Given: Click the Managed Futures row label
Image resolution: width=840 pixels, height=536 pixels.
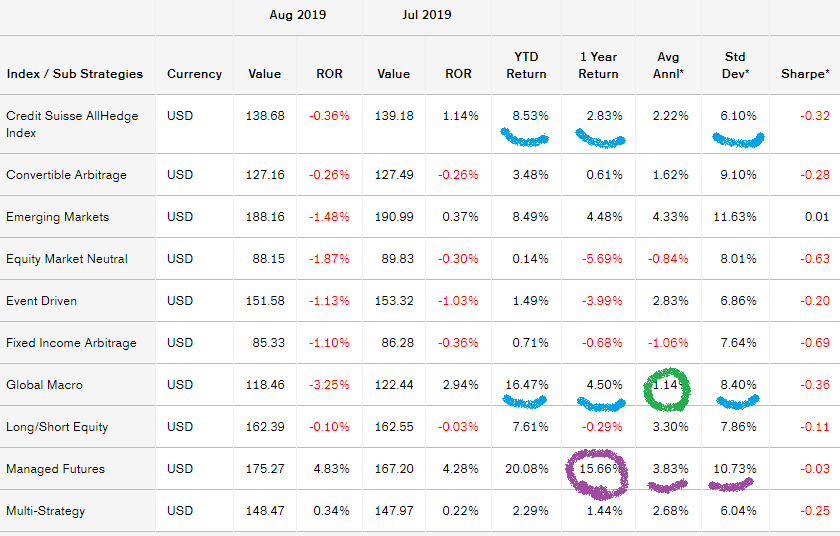Looking at the screenshot, I should click(x=55, y=469).
